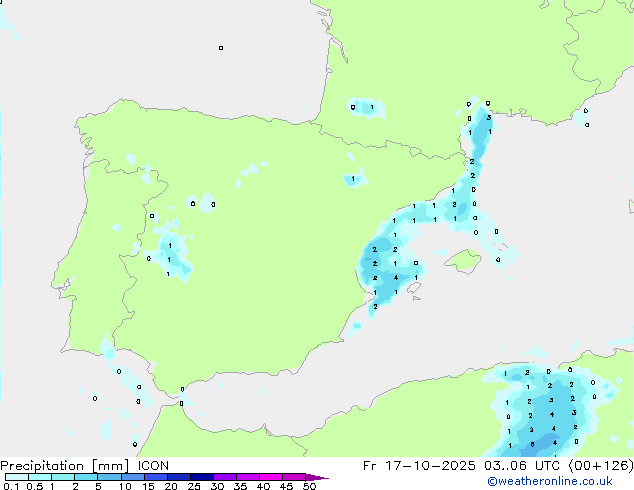Click Ibiza island on the map
The height and width of the screenshot is (490, 634).
(x=414, y=288)
